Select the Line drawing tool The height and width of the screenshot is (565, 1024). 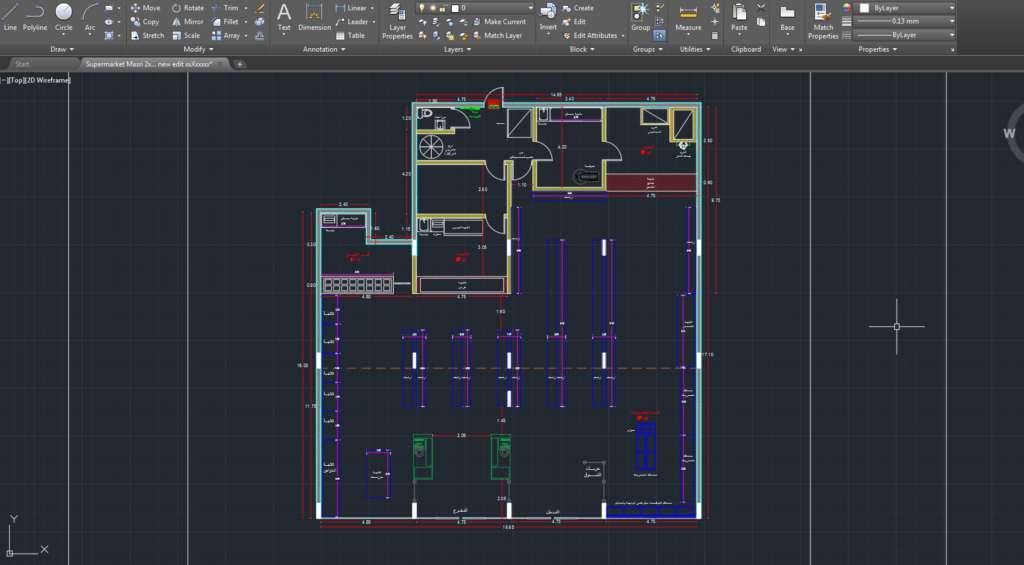coord(10,16)
